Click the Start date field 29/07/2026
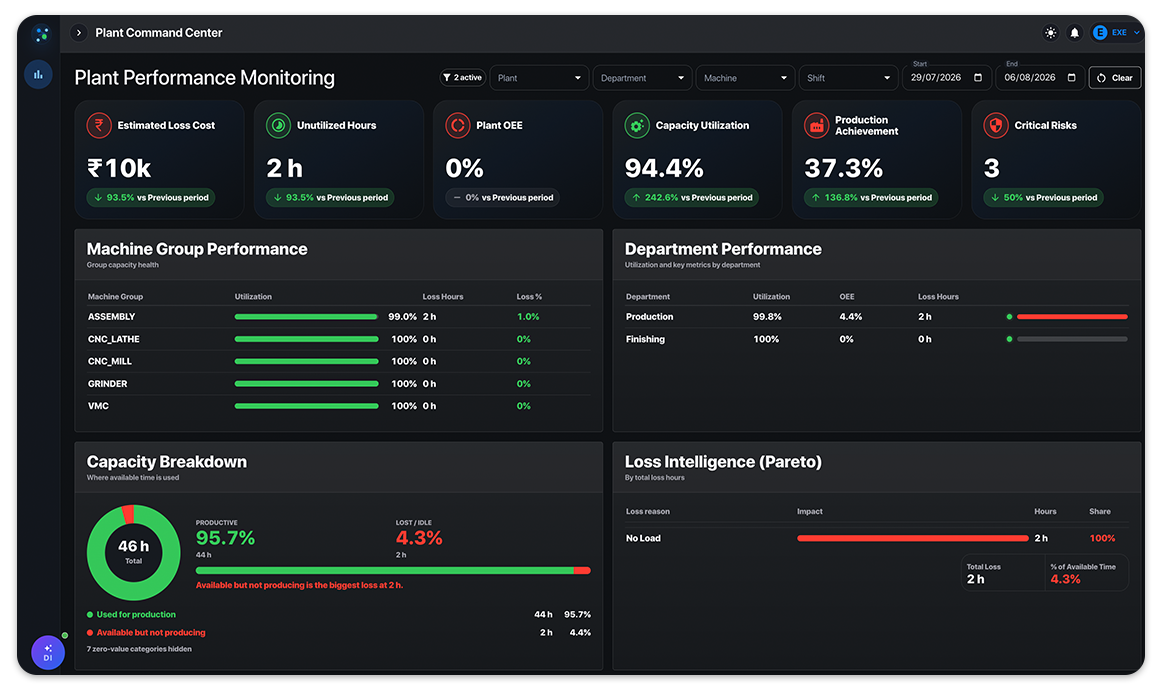Image resolution: width=1159 pixels, height=695 pixels. click(946, 78)
